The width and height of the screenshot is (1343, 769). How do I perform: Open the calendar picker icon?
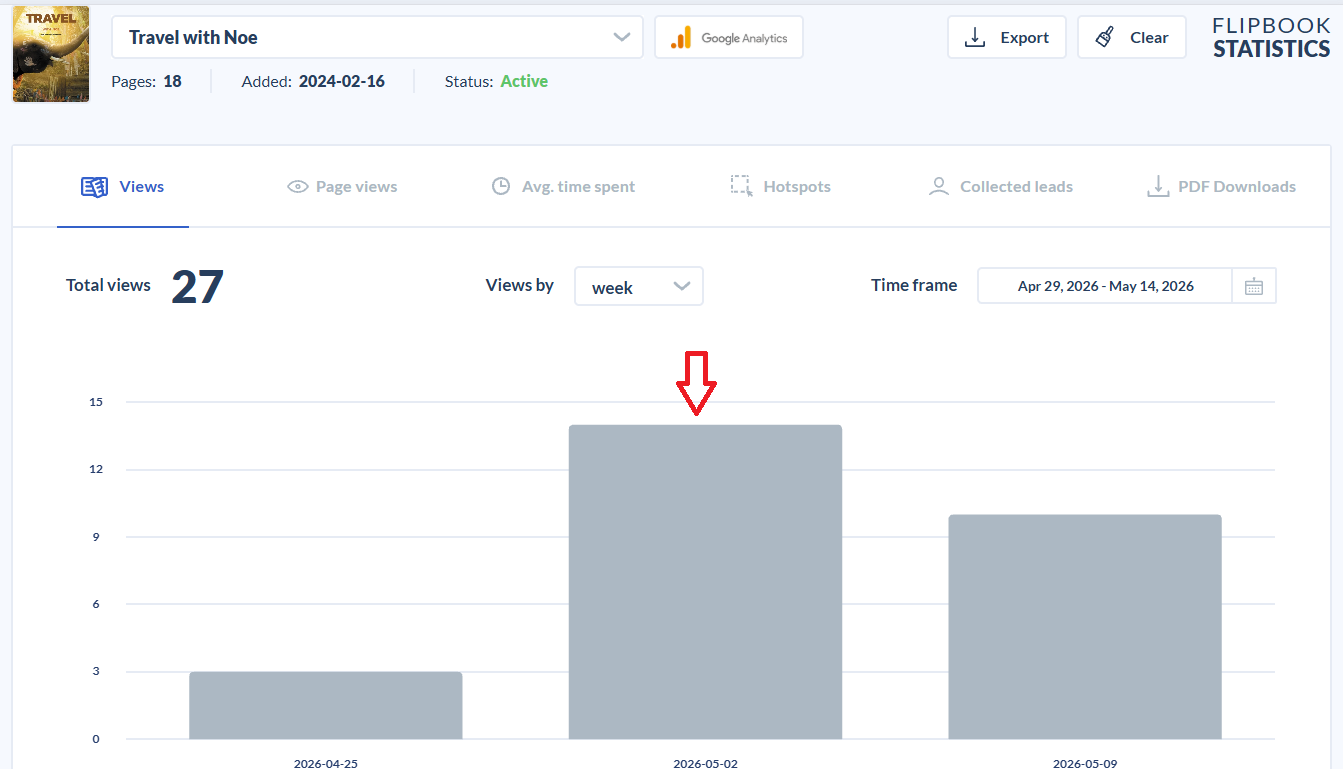pos(1254,287)
